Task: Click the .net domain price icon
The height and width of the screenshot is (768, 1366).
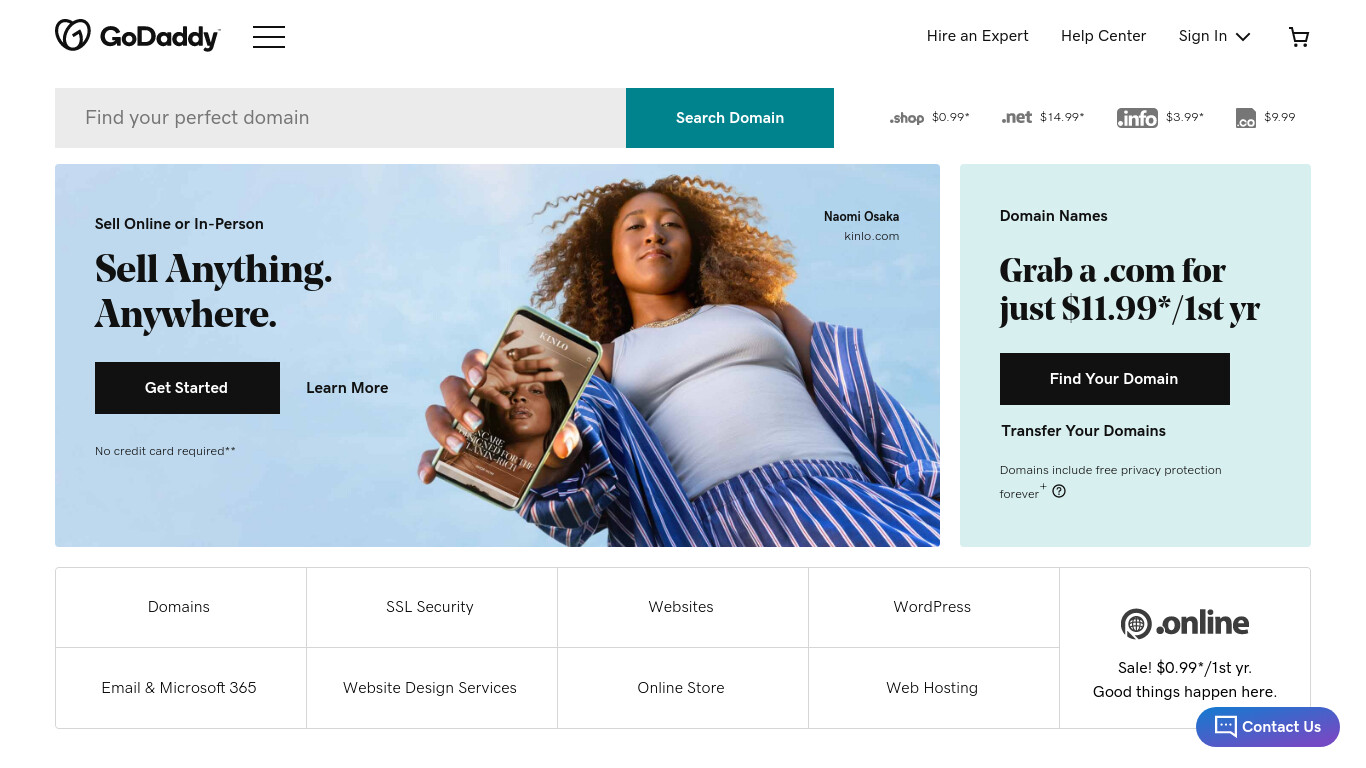Action: (1017, 117)
